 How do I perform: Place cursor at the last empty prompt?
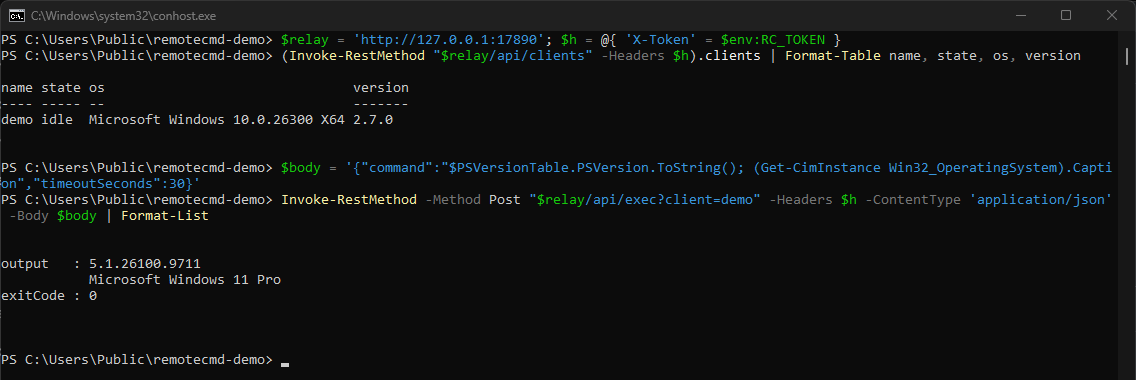(285, 360)
